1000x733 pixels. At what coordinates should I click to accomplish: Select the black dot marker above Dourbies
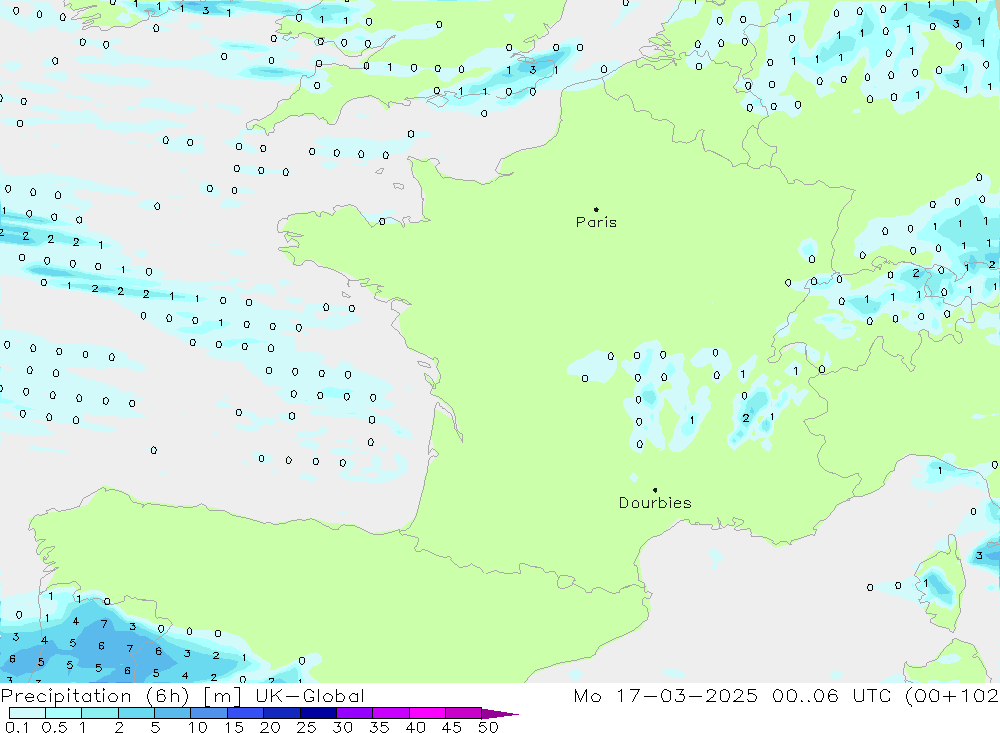655,490
